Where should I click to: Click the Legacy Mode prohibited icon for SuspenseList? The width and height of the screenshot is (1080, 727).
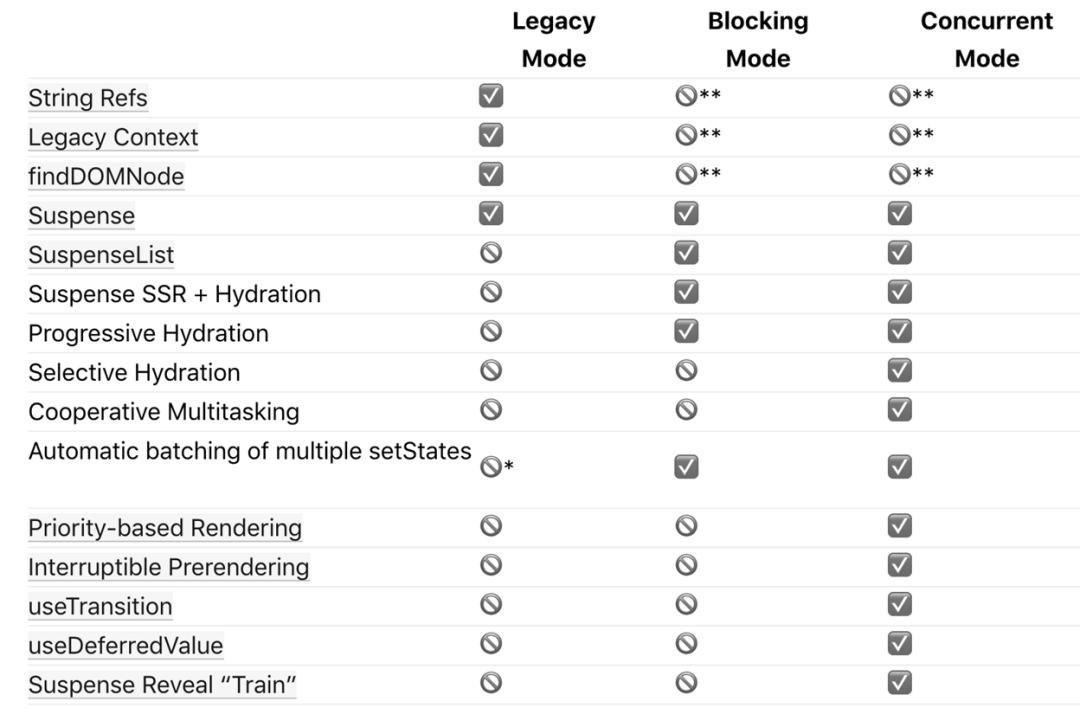pos(491,253)
